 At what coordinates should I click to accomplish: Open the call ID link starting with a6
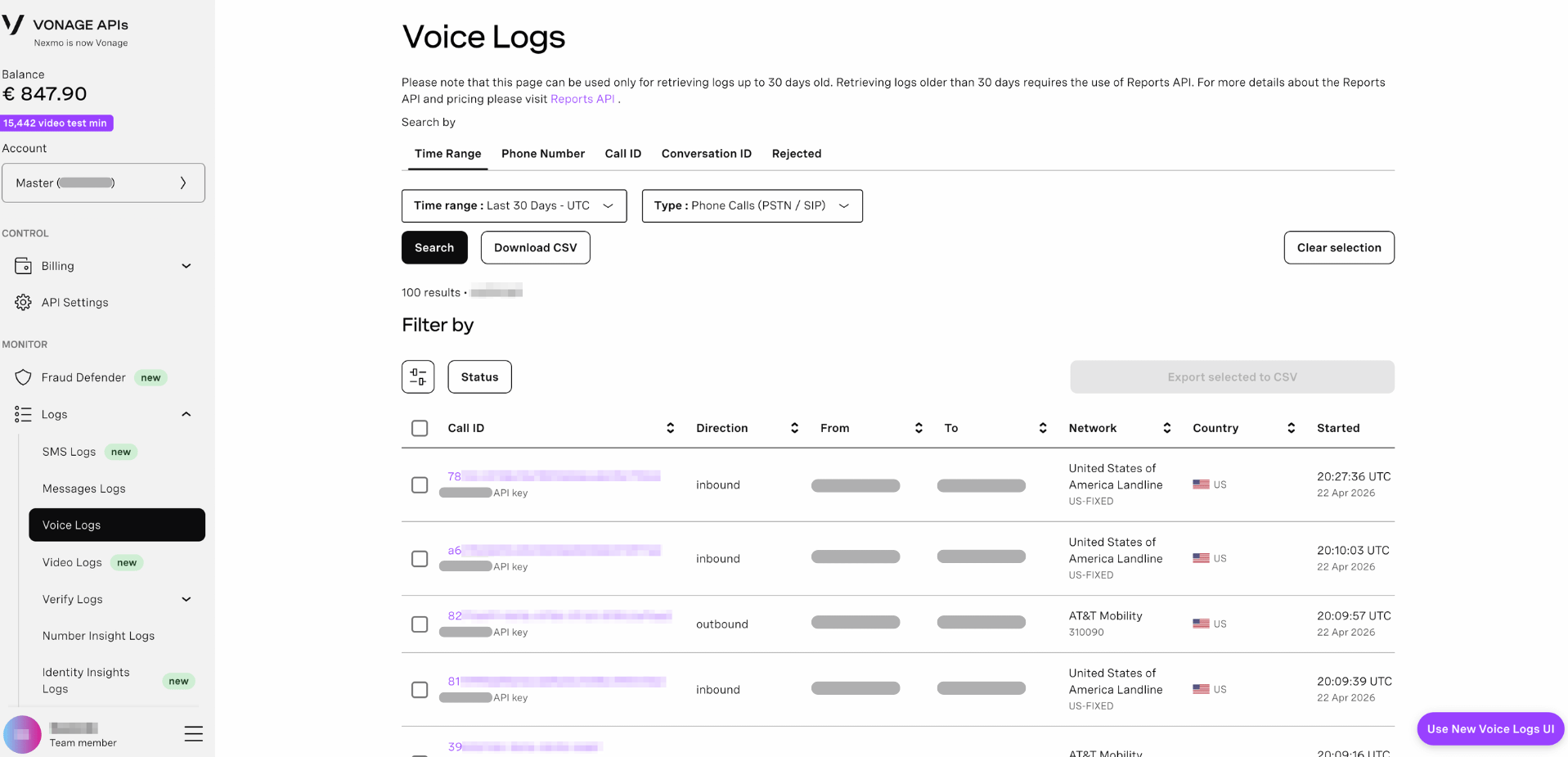click(554, 550)
